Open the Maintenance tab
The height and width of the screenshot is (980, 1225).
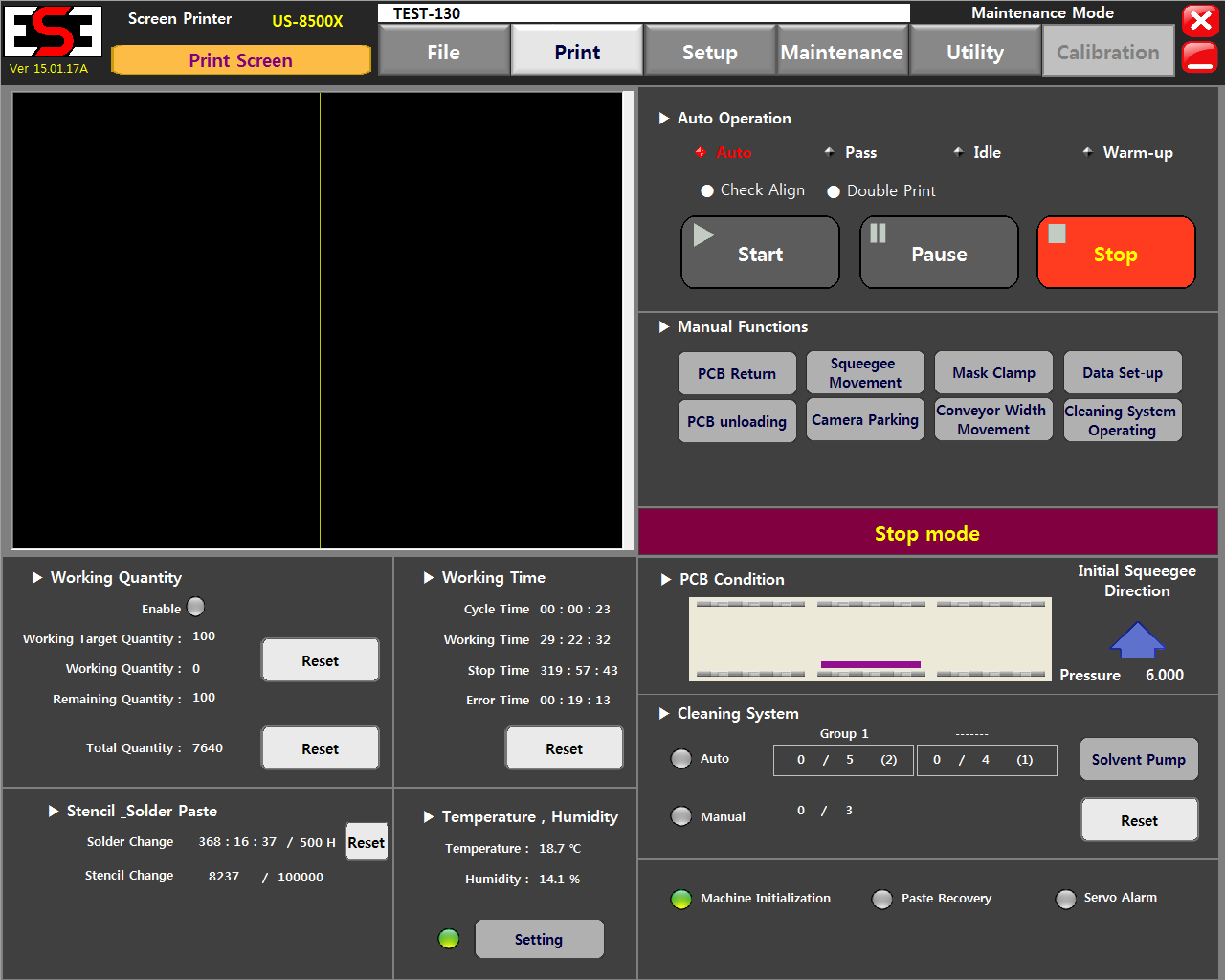coord(841,52)
